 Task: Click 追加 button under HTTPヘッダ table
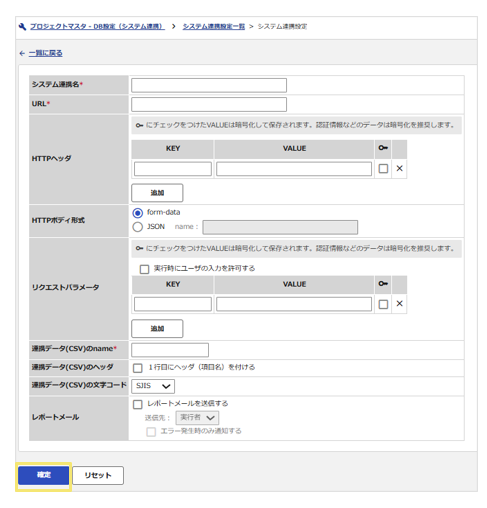click(157, 193)
